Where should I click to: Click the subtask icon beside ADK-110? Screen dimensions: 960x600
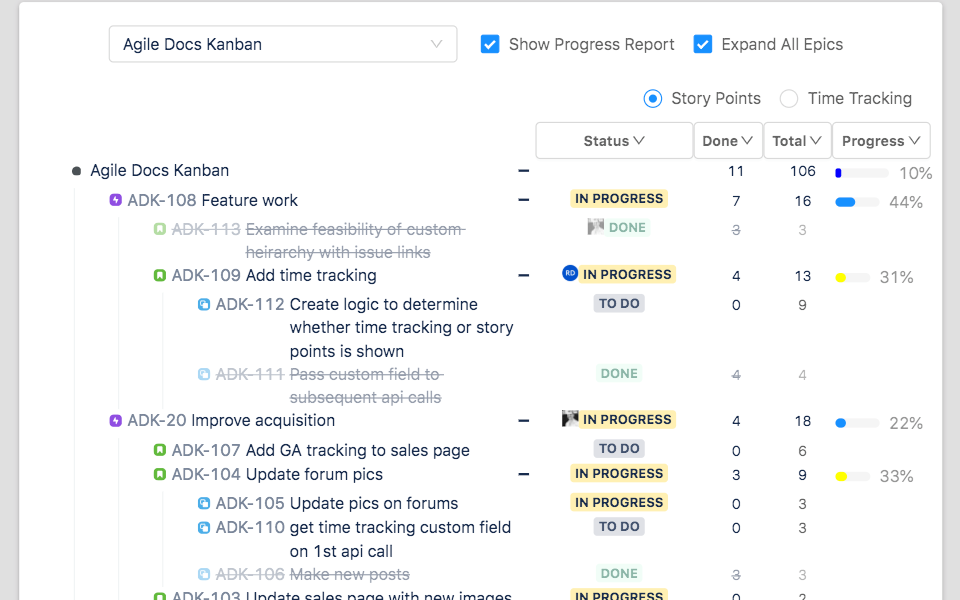204,527
